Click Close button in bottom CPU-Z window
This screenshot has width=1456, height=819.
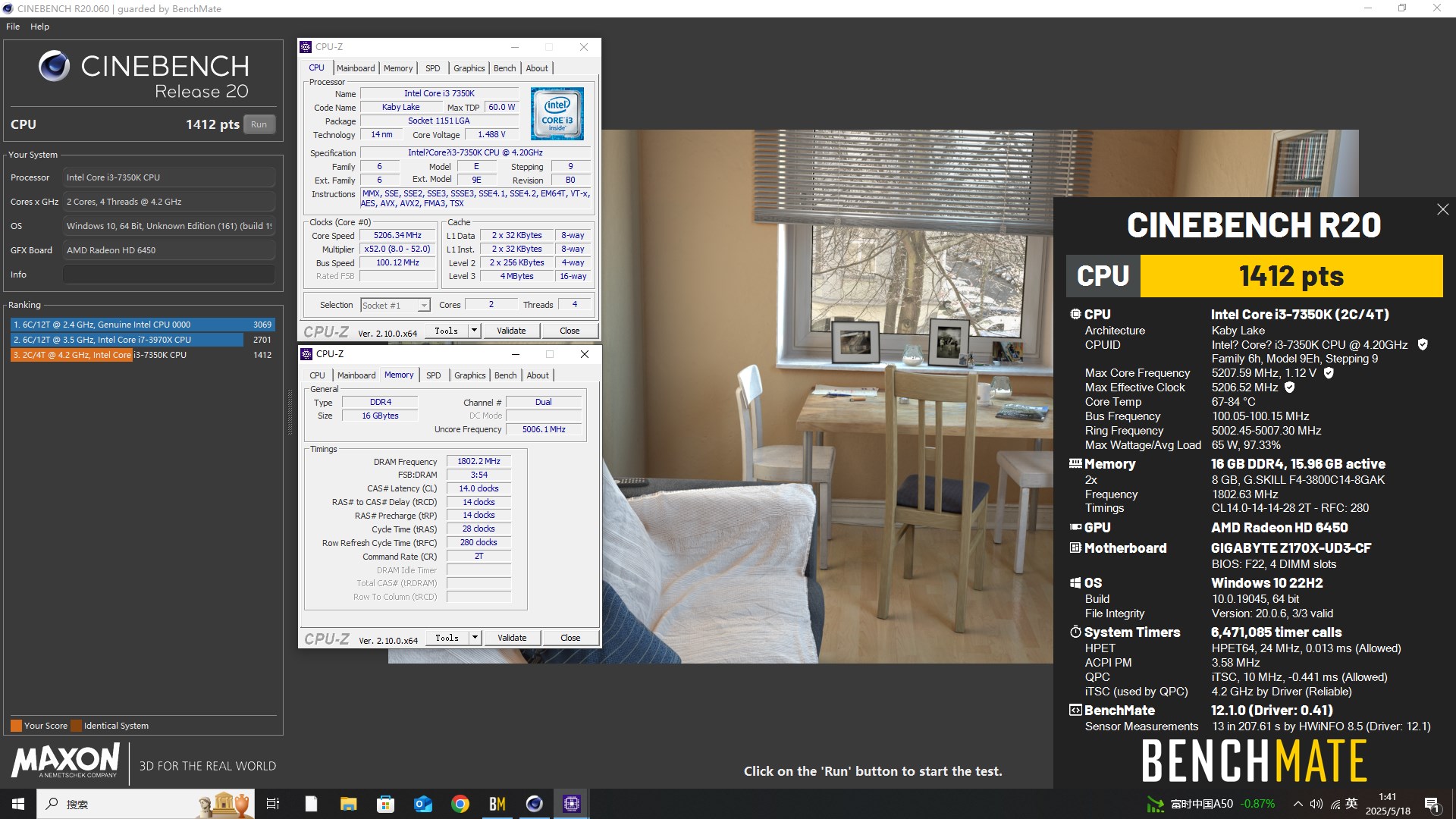click(570, 638)
